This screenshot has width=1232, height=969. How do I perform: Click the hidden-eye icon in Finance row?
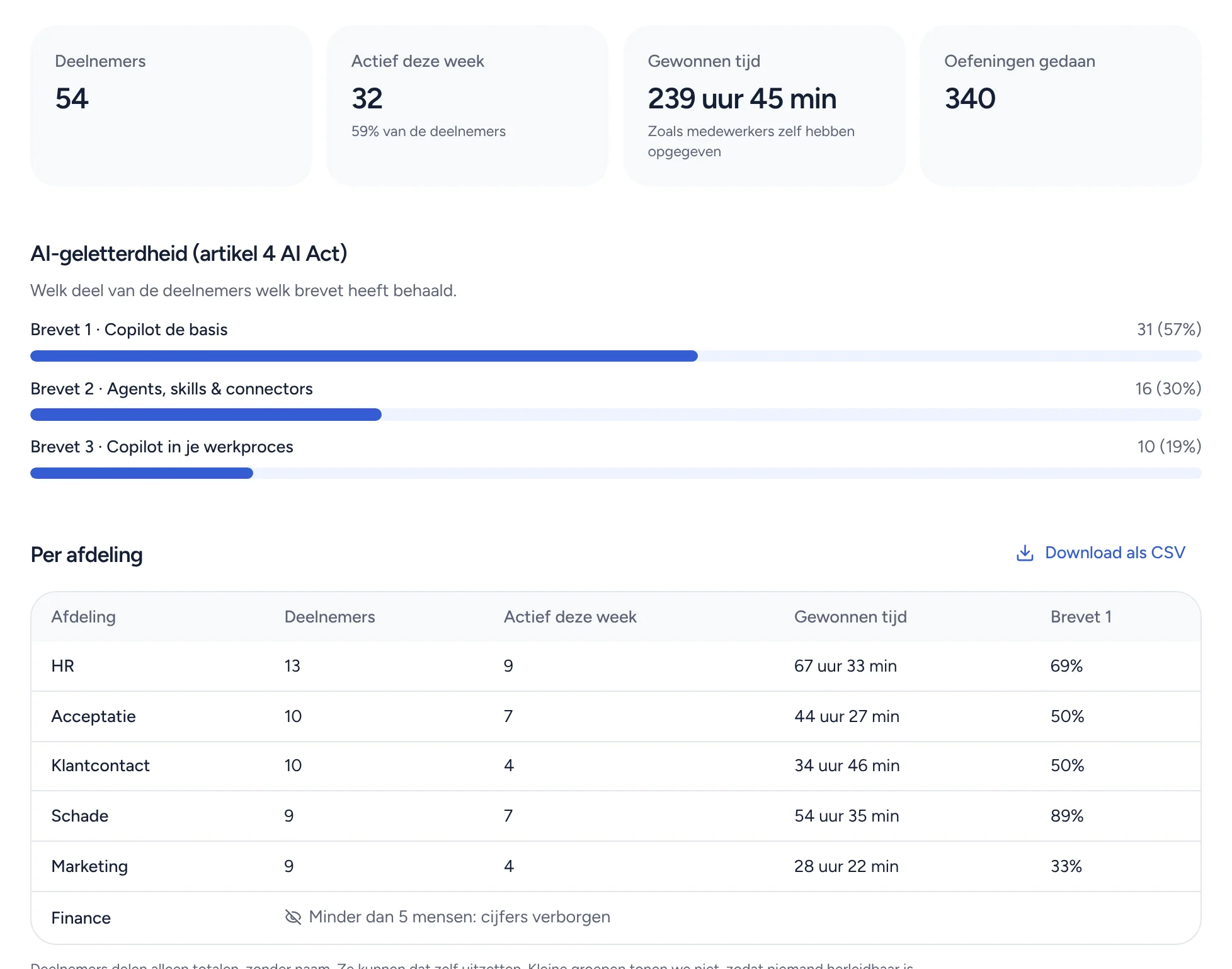click(293, 917)
